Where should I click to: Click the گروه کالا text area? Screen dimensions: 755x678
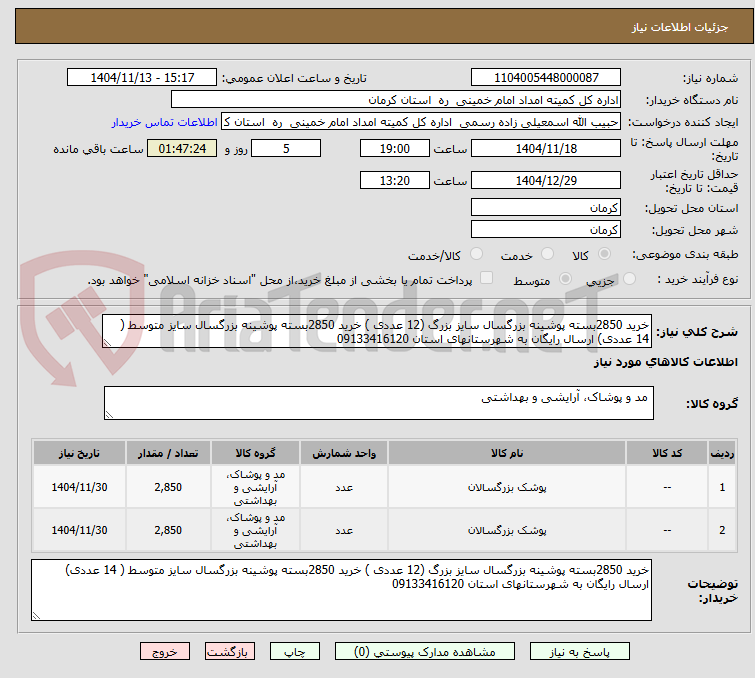point(378,403)
